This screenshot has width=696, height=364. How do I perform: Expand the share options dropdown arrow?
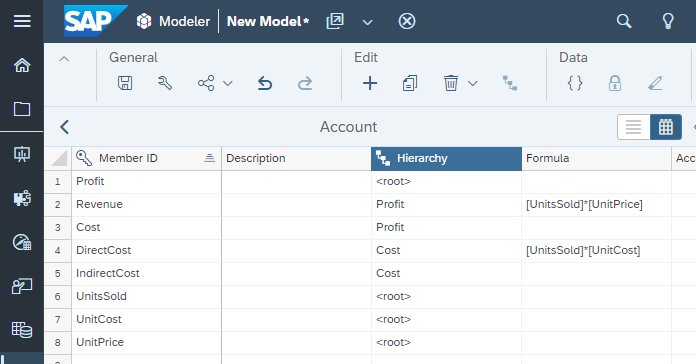228,83
